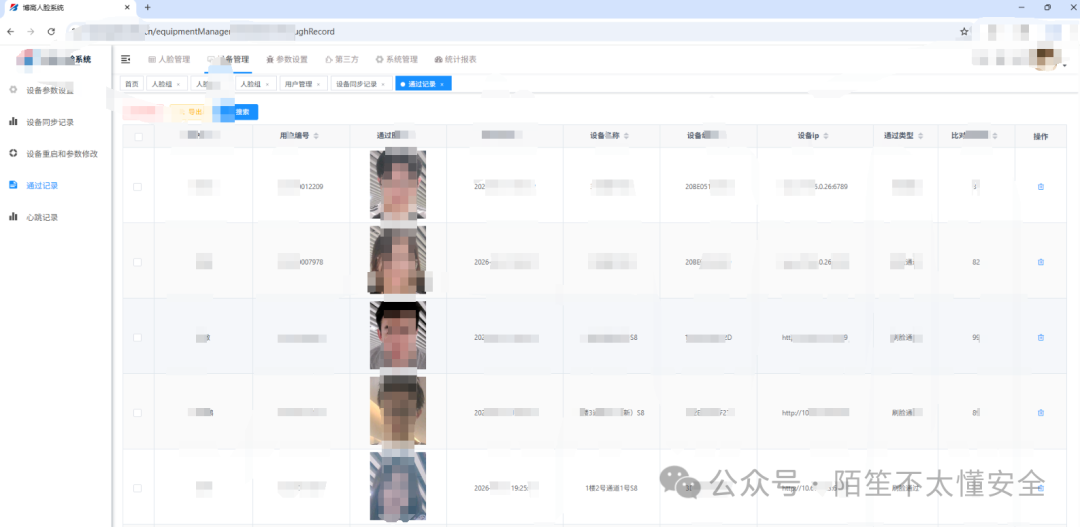This screenshot has width=1080, height=527.
Task: Select the row with user number 007978
Action: click(x=138, y=262)
